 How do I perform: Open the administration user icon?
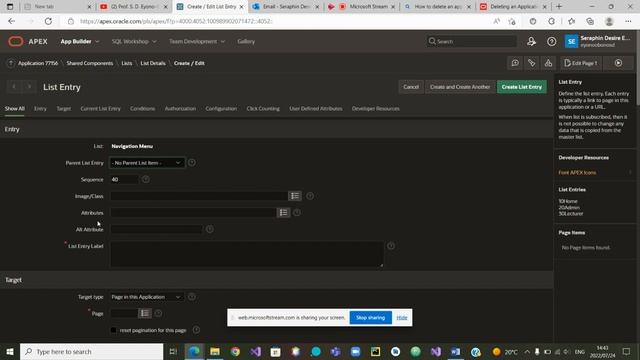(x=531, y=41)
